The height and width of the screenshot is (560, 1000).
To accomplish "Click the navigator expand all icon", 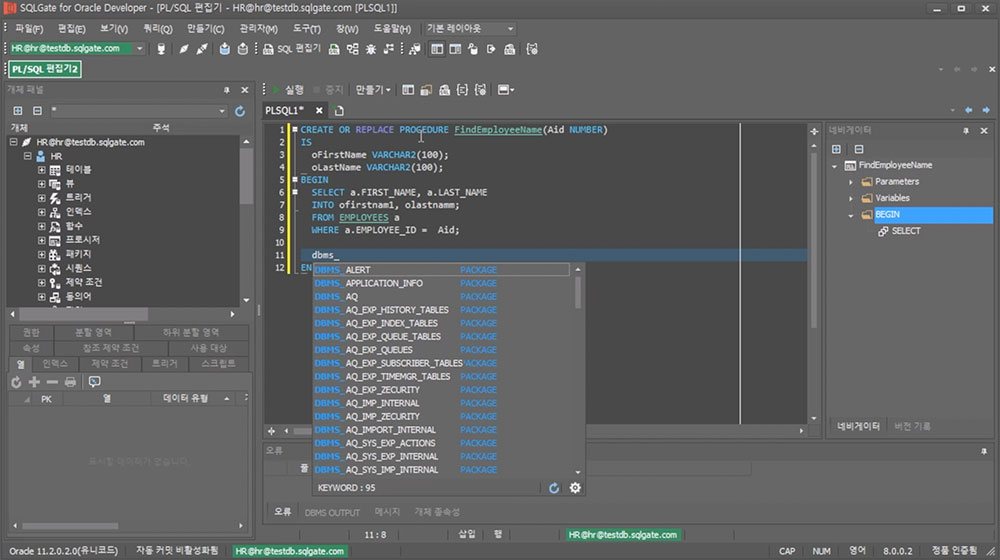I will 836,149.
